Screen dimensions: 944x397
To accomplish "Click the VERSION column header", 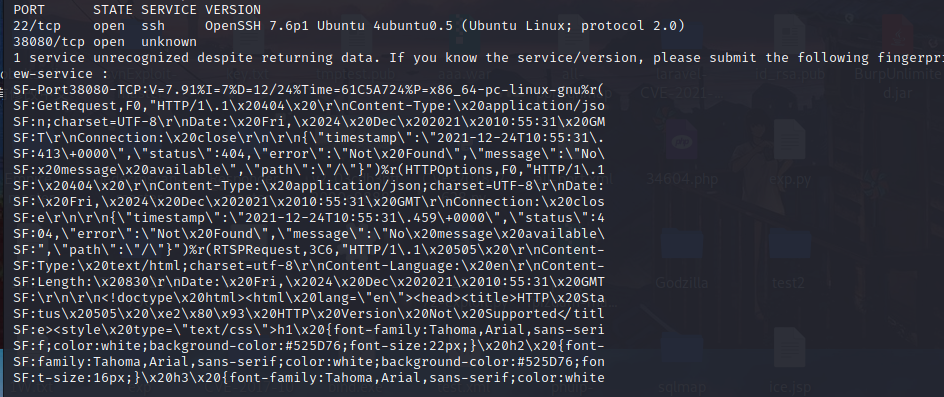I will 233,10.
